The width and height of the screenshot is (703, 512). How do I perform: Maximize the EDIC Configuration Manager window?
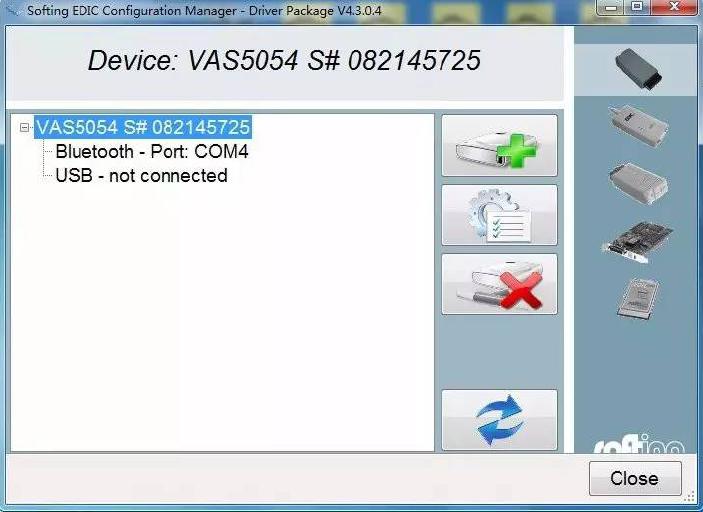click(637, 7)
